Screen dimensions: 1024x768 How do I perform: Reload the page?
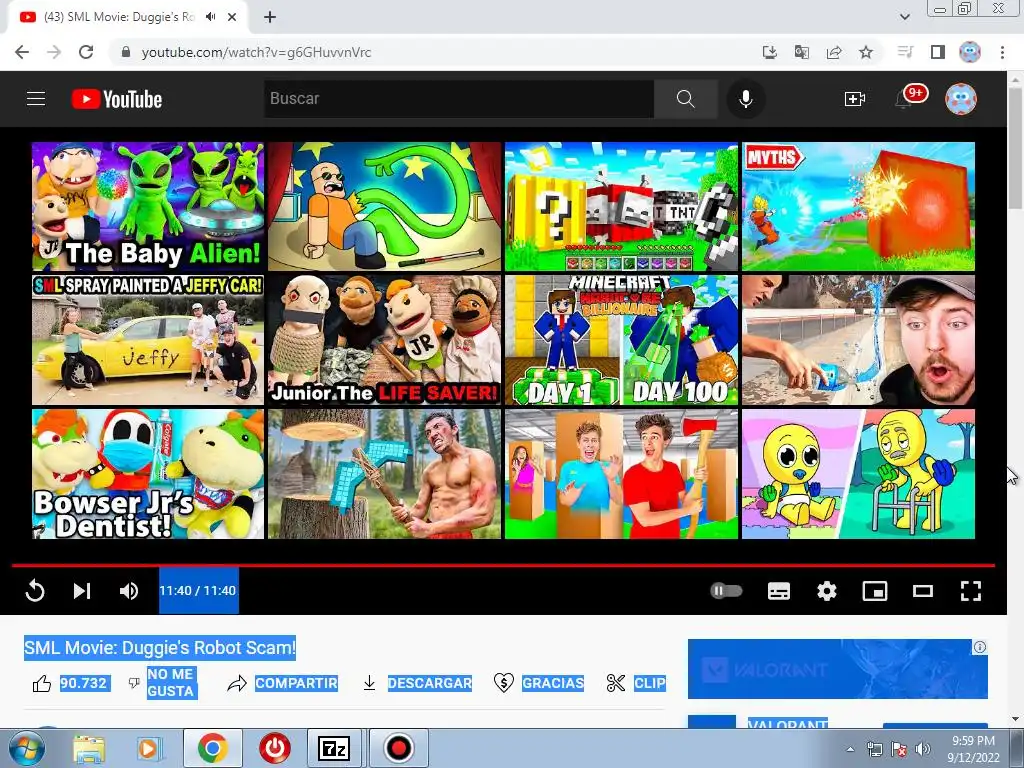pyautogui.click(x=86, y=52)
